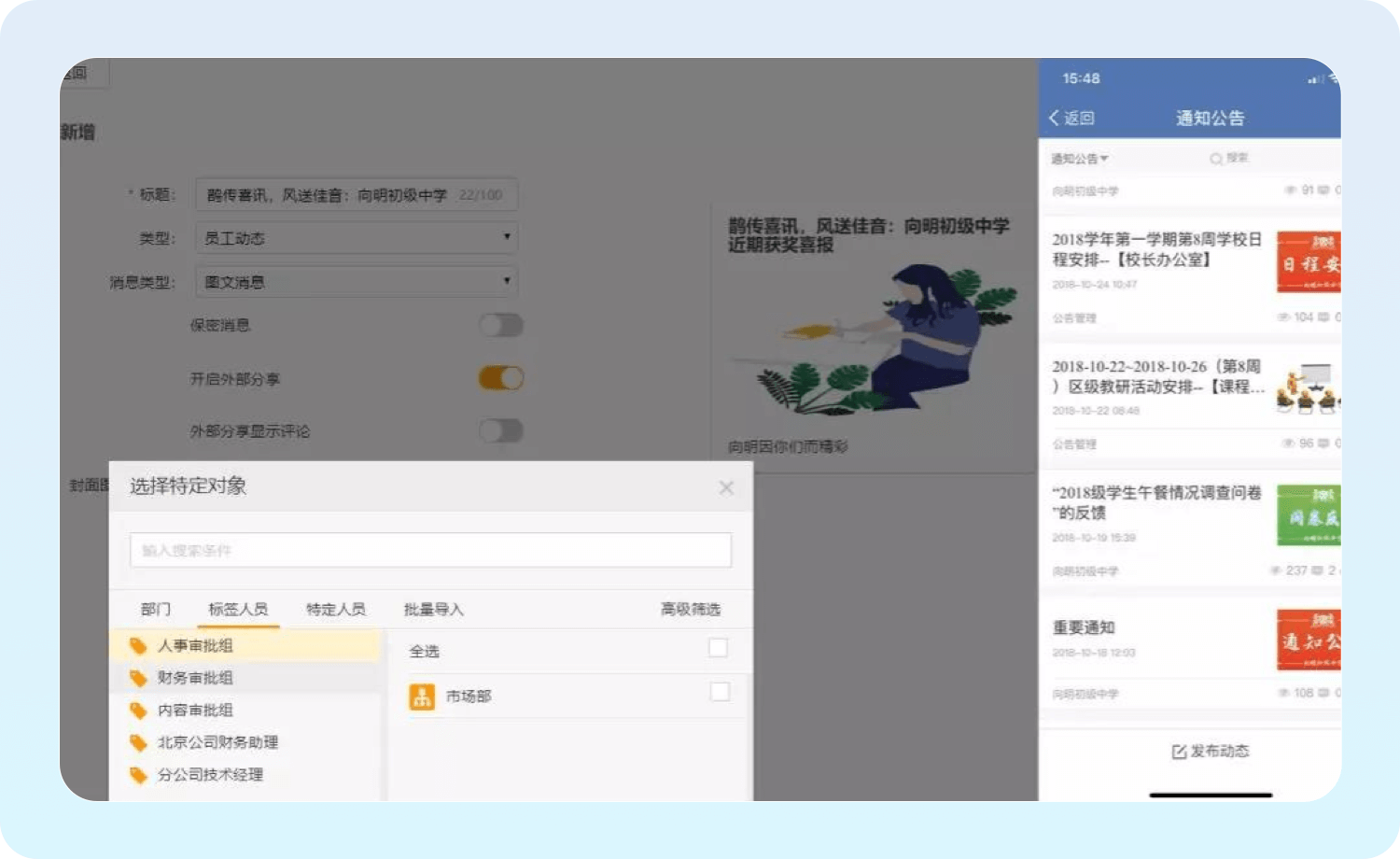Image resolution: width=1400 pixels, height=859 pixels.
Task: Toggle the 保密消息 switch
Action: click(501, 325)
